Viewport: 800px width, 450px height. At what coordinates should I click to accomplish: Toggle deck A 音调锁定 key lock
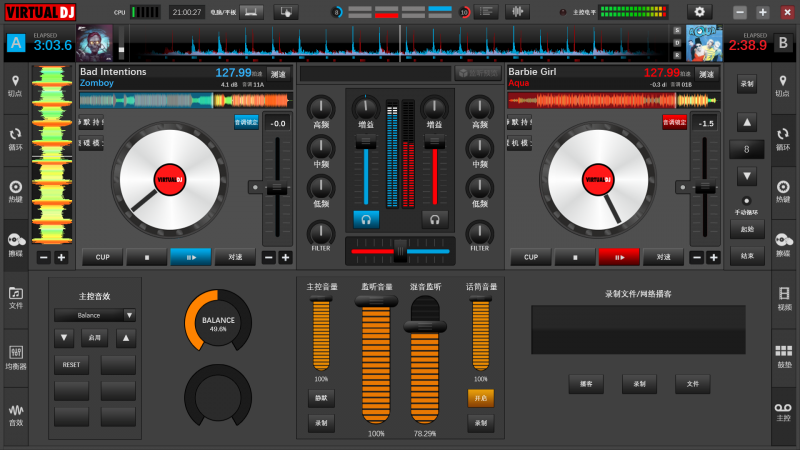tap(246, 122)
